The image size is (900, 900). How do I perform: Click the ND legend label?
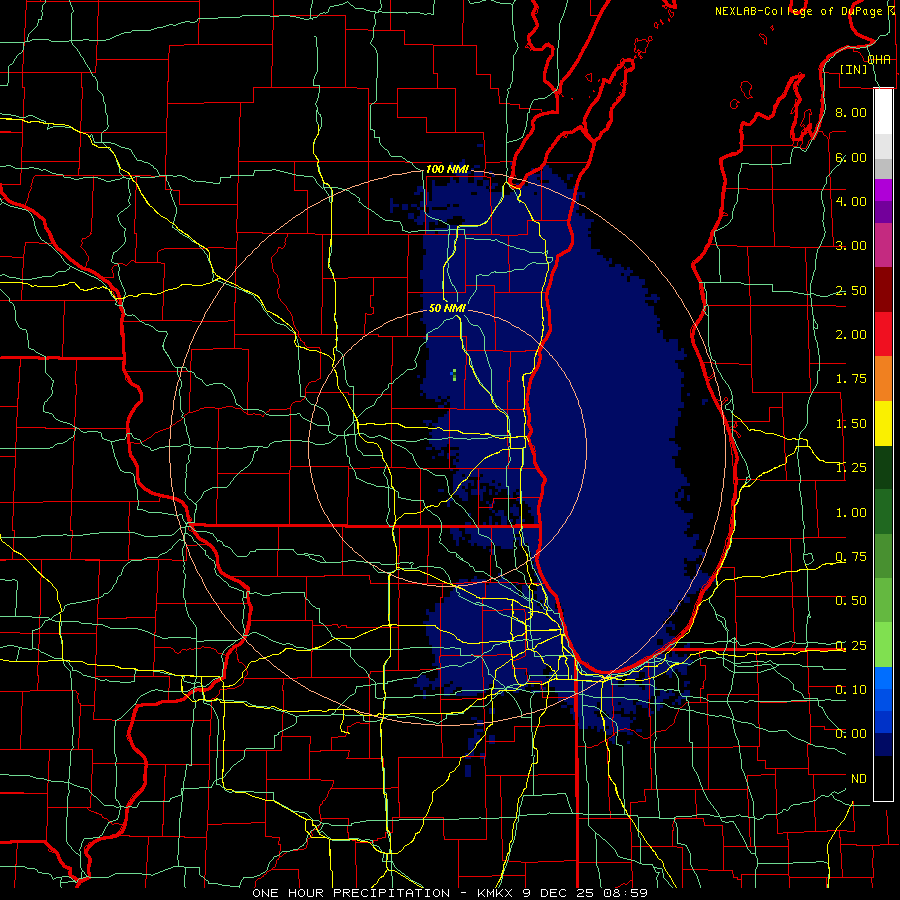pyautogui.click(x=858, y=779)
